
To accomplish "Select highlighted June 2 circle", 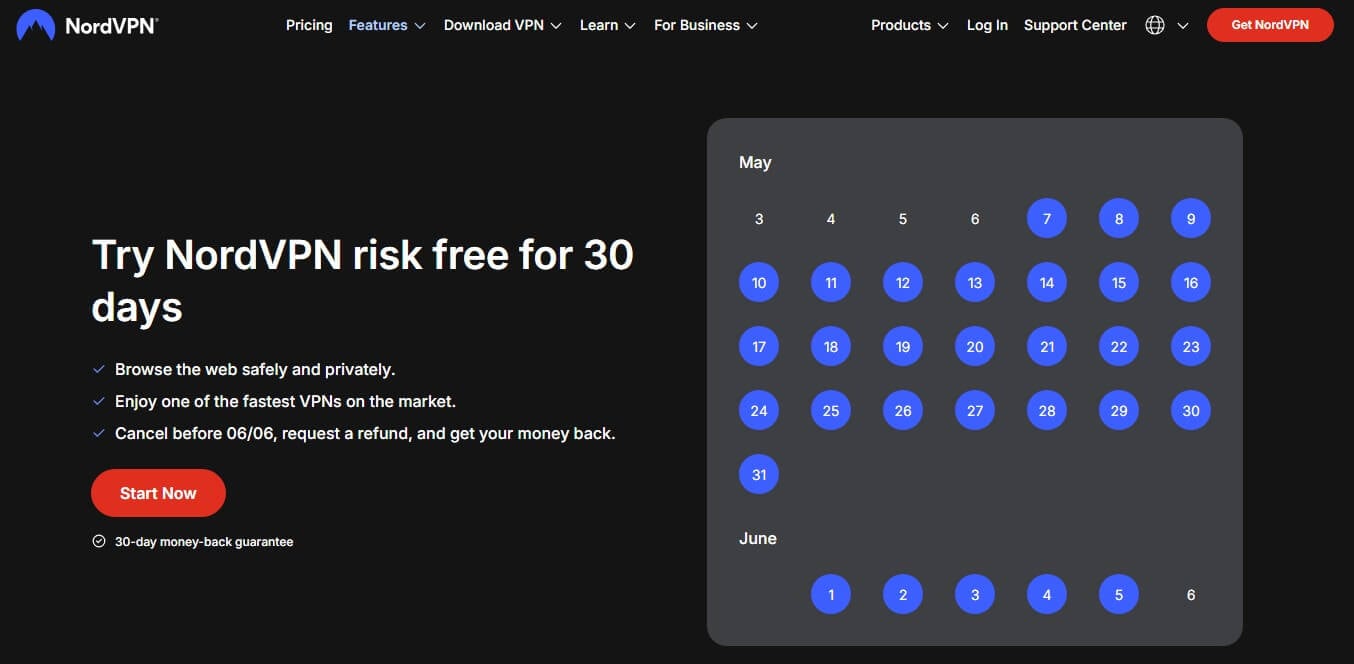I will pos(903,594).
